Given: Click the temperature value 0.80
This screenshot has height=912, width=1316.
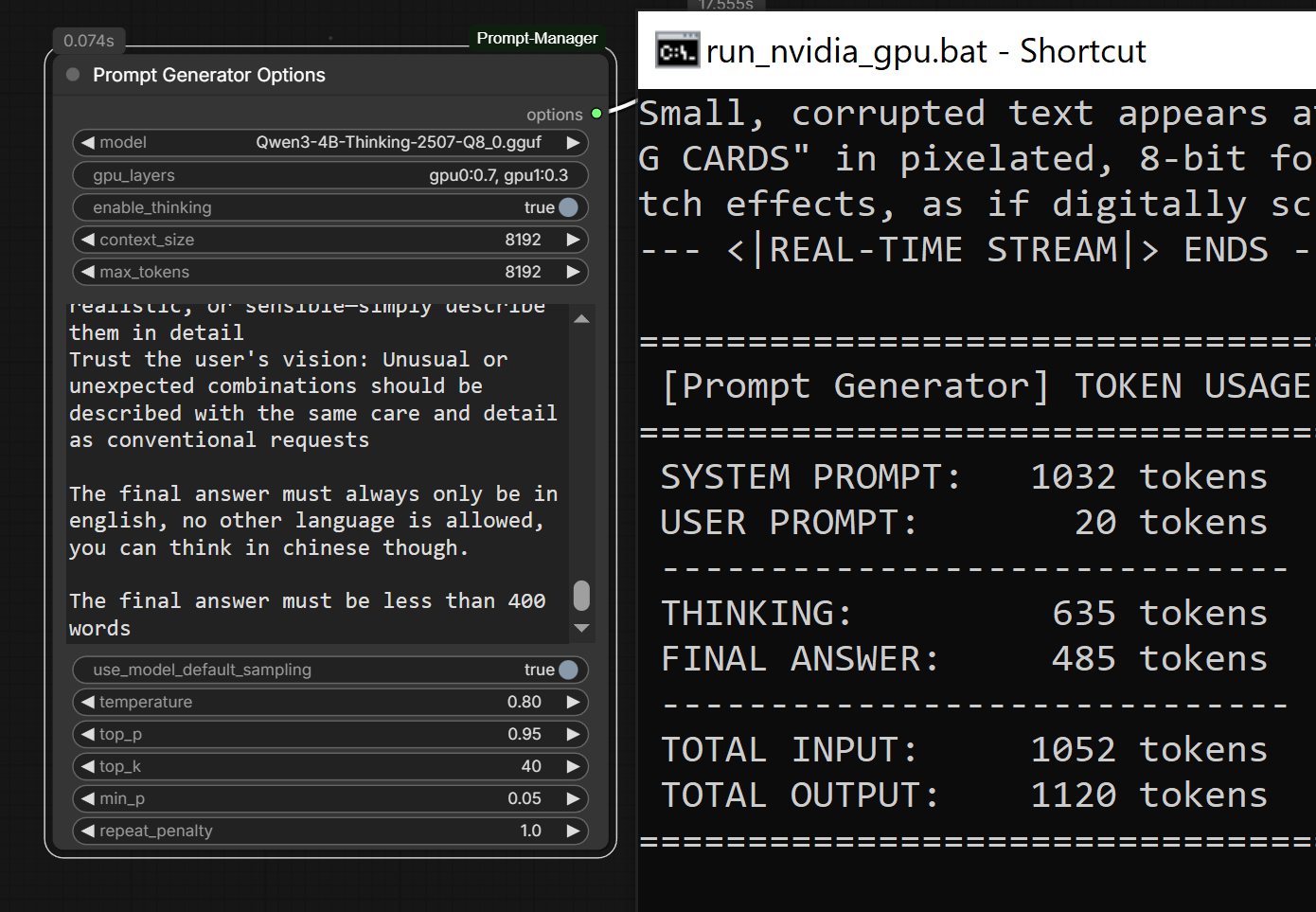Looking at the screenshot, I should pyautogui.click(x=525, y=702).
